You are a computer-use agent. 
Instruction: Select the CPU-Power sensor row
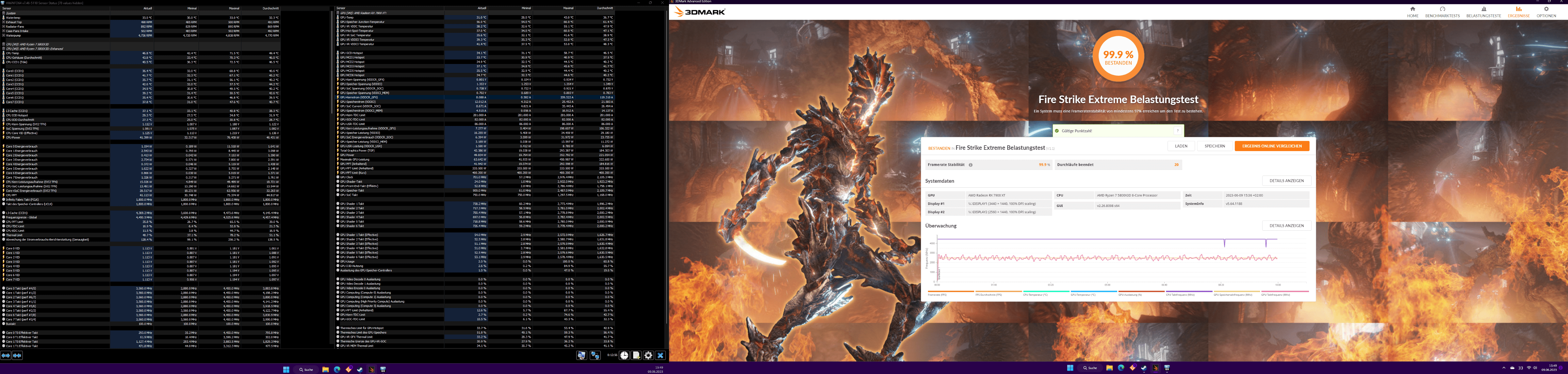(140, 137)
